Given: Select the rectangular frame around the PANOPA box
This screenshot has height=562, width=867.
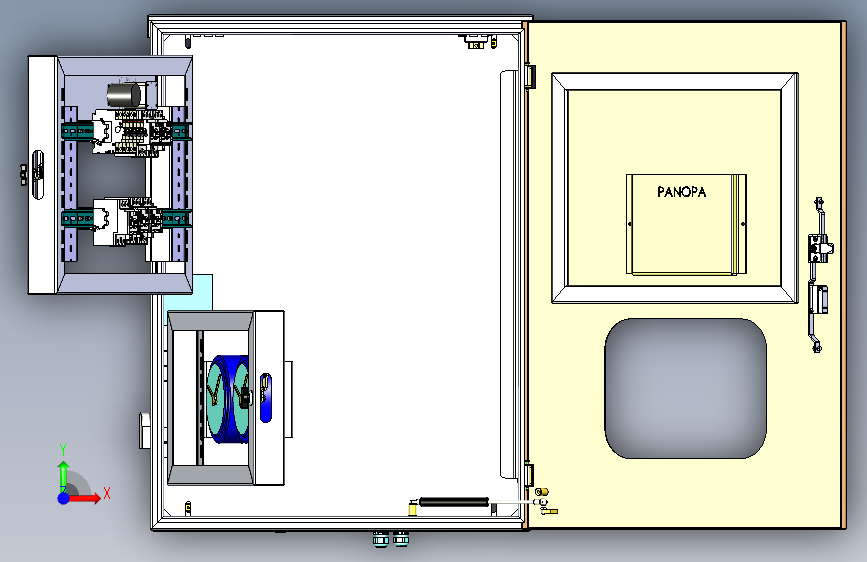Looking at the screenshot, I should (x=675, y=188).
